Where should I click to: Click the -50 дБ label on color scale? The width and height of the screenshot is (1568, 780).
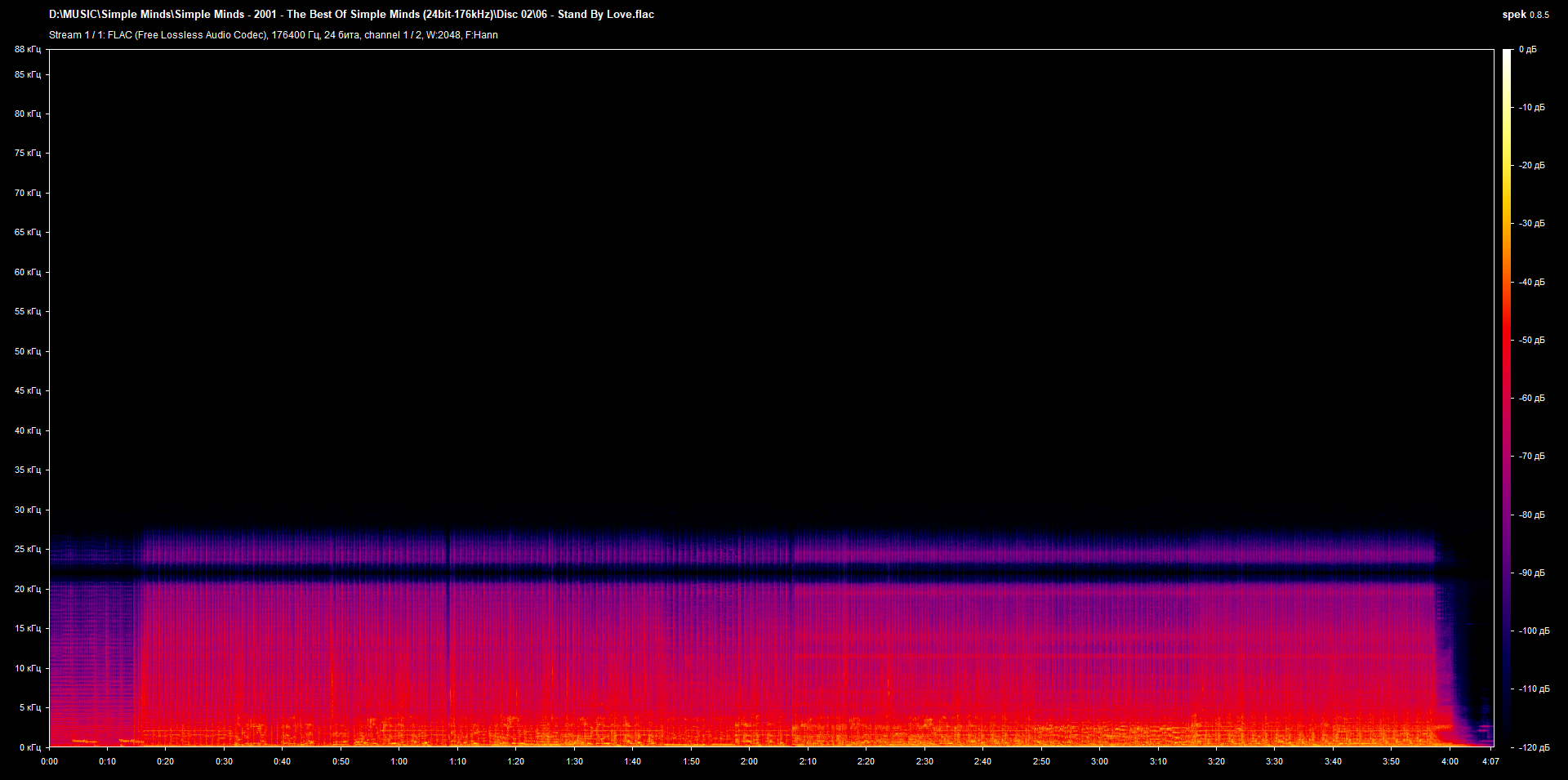[1532, 340]
